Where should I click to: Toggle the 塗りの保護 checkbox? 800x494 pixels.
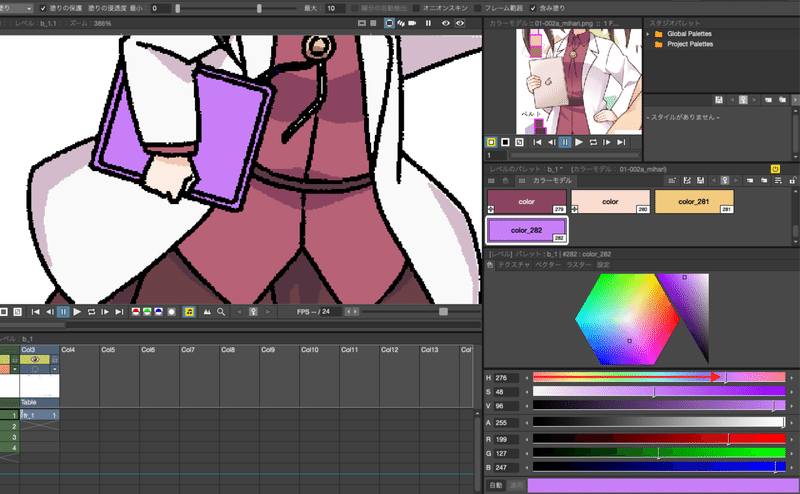[x=43, y=8]
